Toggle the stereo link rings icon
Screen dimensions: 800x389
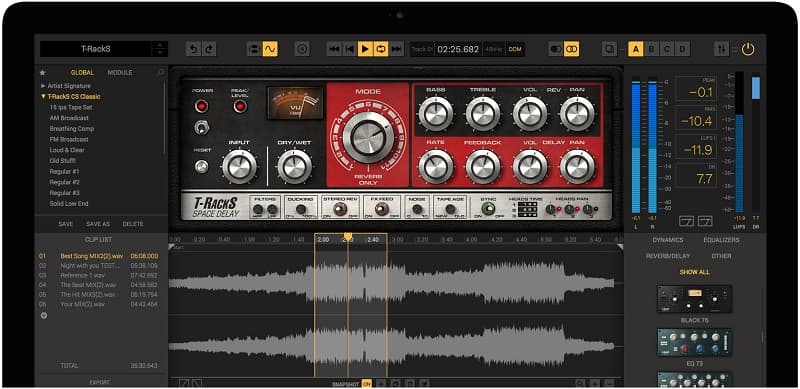(571, 49)
